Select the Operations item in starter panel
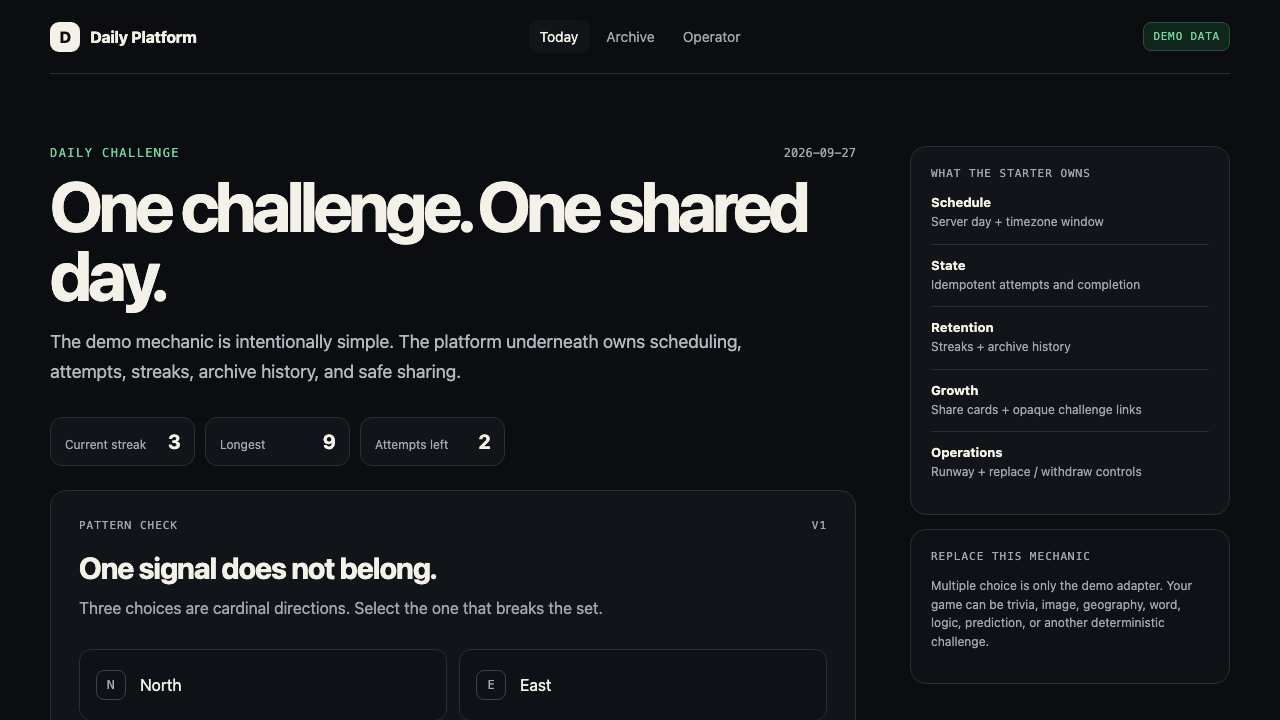The width and height of the screenshot is (1280, 720). (1070, 462)
